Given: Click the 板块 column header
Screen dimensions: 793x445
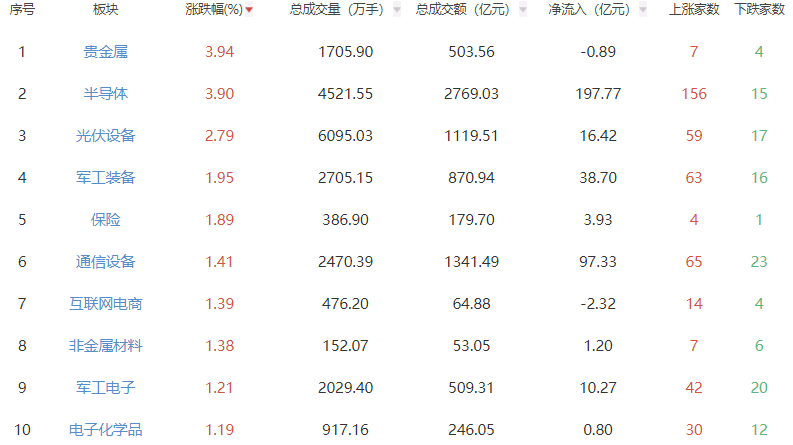Looking at the screenshot, I should pyautogui.click(x=105, y=10).
